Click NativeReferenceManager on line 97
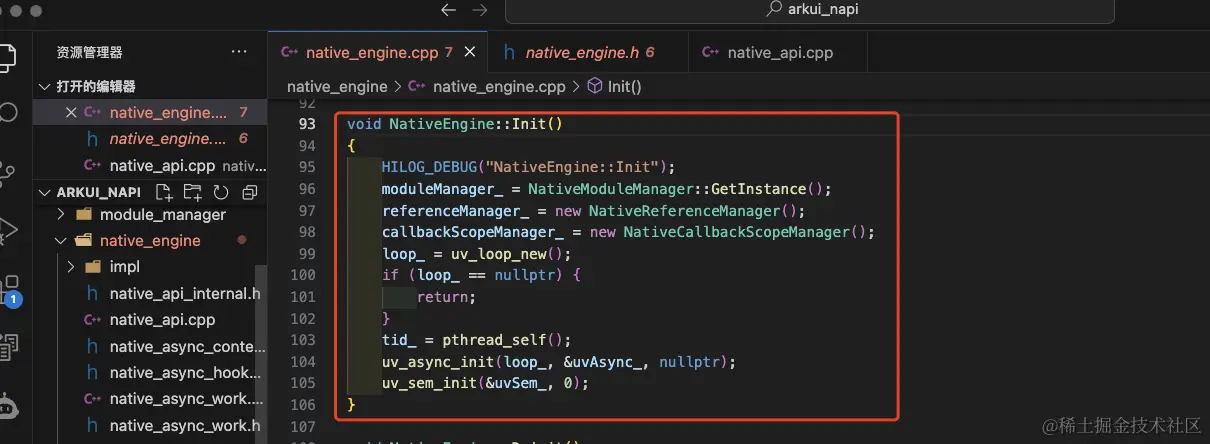 click(683, 211)
